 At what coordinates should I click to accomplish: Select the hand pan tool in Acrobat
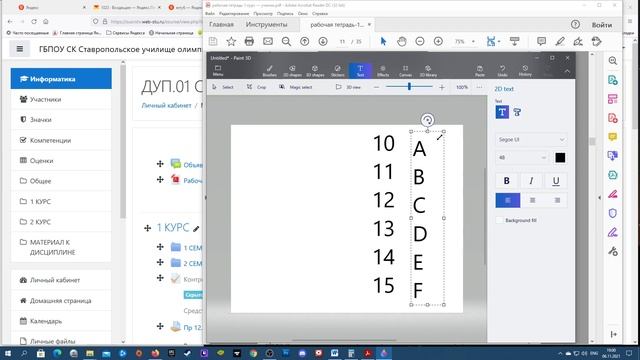point(402,41)
